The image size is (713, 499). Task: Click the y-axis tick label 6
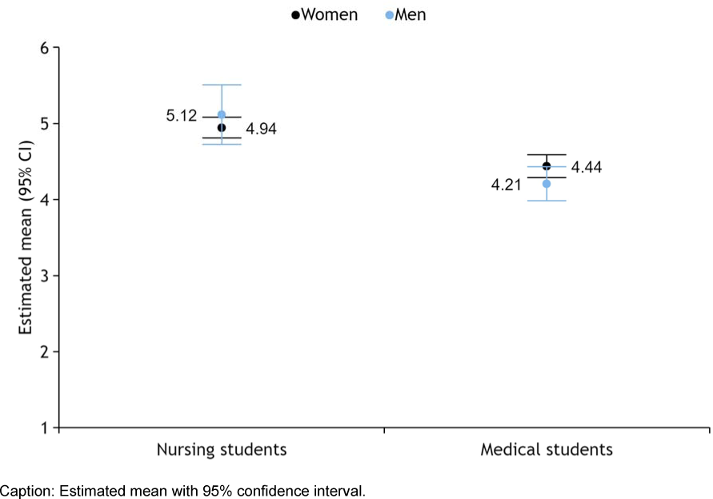click(x=44, y=48)
